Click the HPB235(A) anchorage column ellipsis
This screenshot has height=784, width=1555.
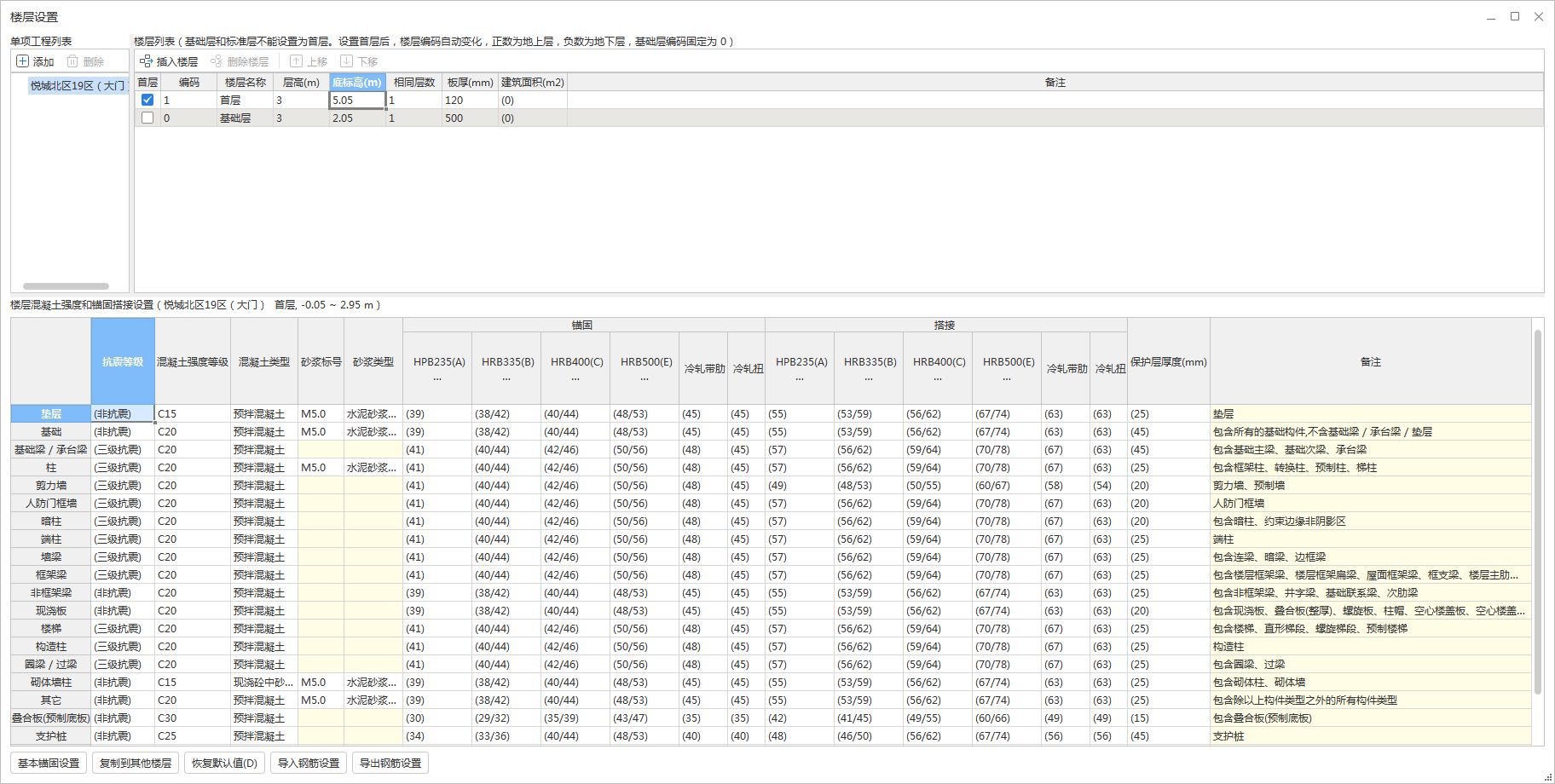438,378
